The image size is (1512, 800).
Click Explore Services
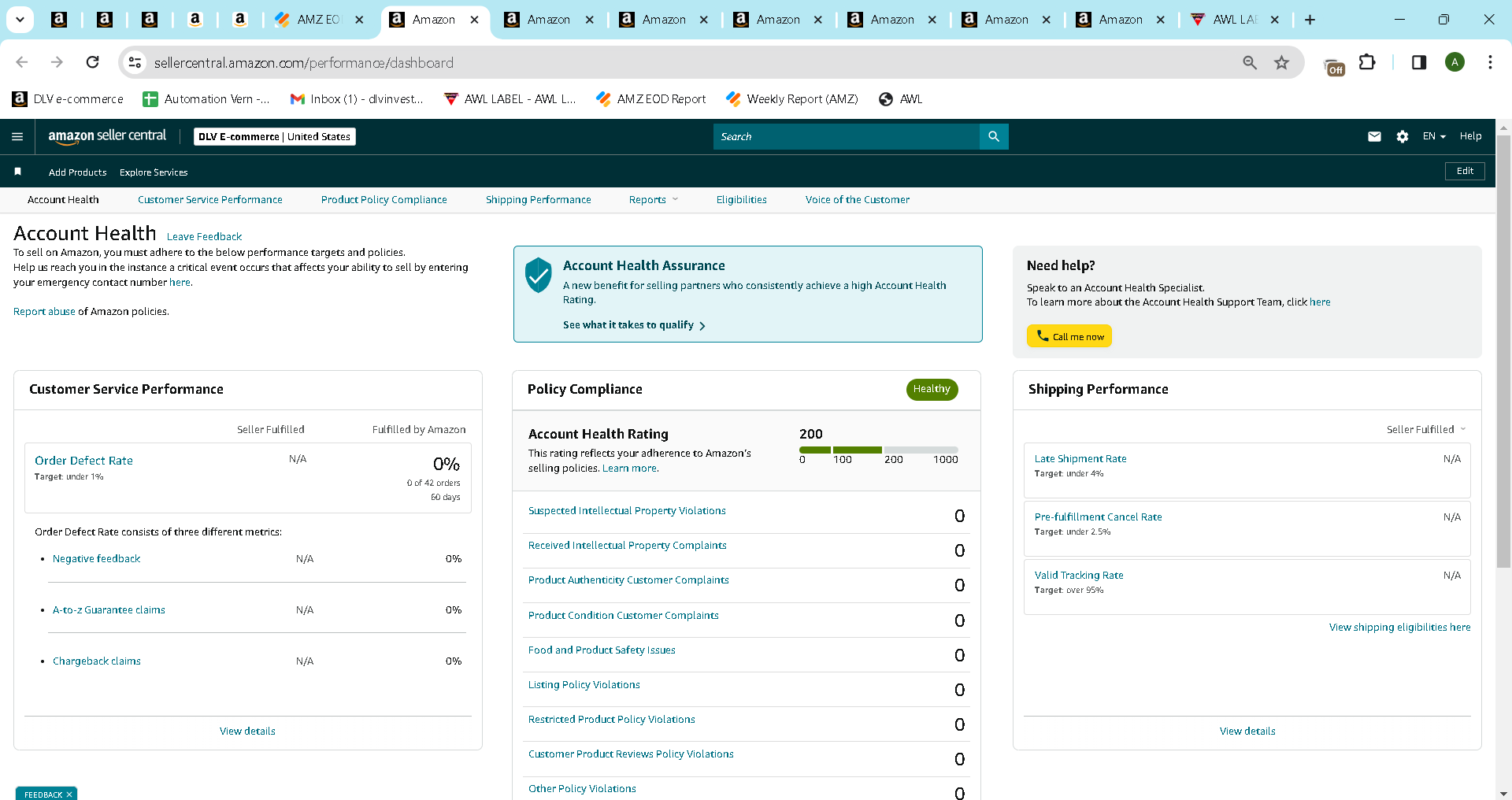154,172
